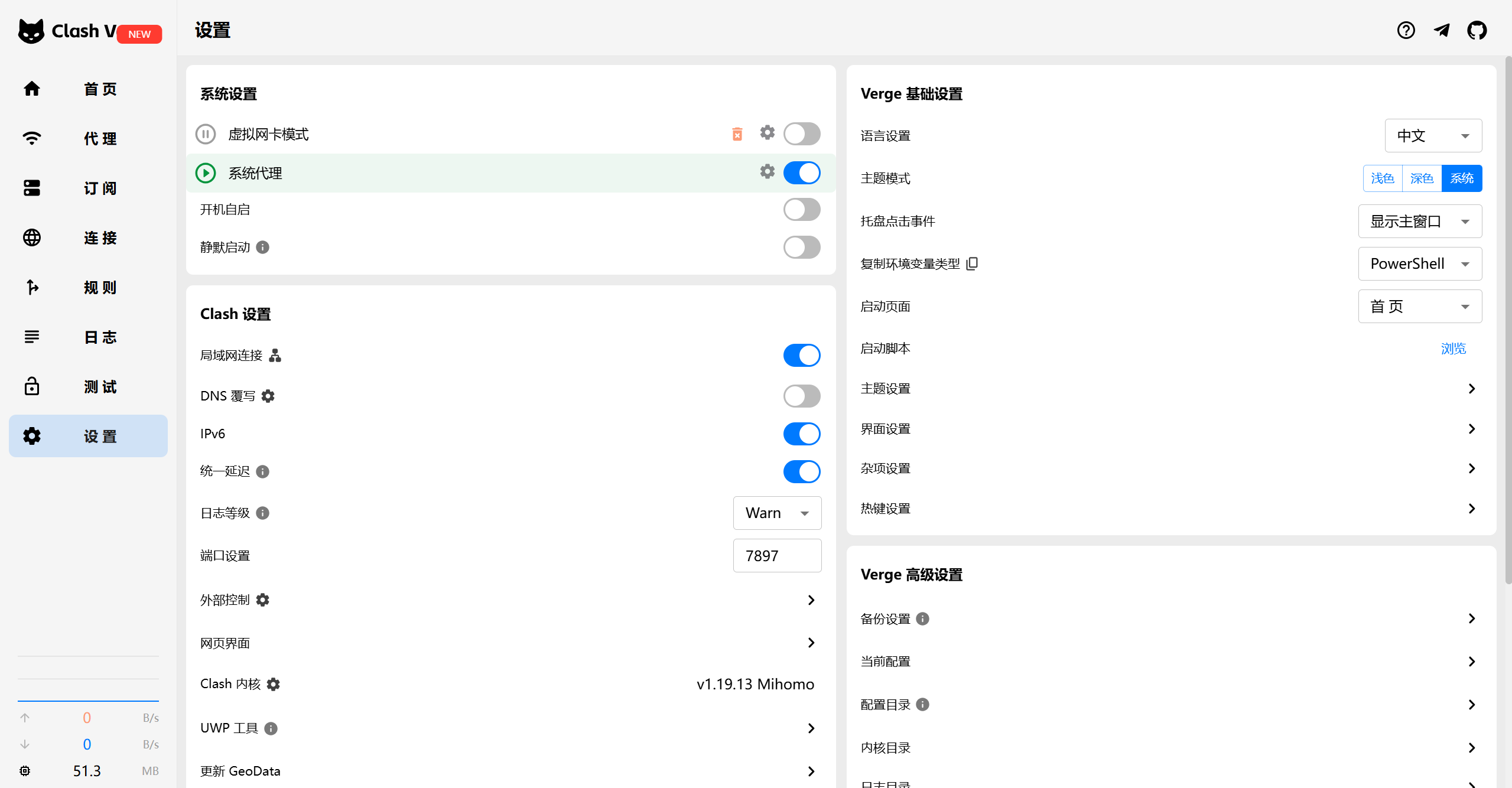
Task: Open the 日志等级 Warn dropdown
Action: tap(776, 513)
